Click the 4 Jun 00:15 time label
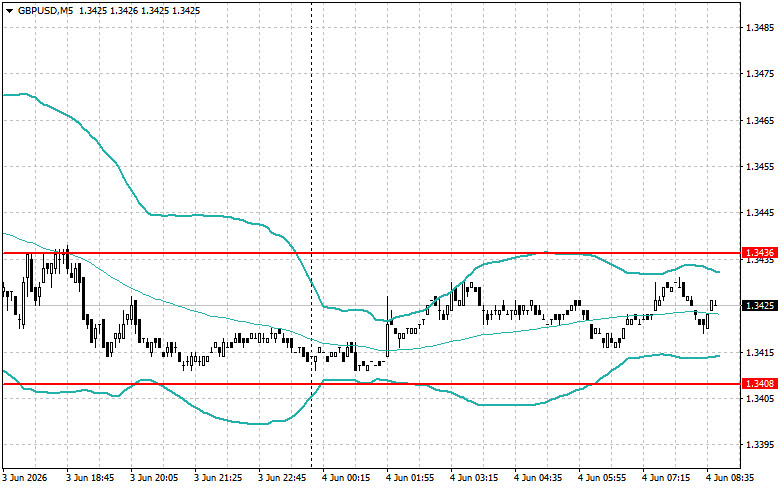 pyautogui.click(x=346, y=478)
